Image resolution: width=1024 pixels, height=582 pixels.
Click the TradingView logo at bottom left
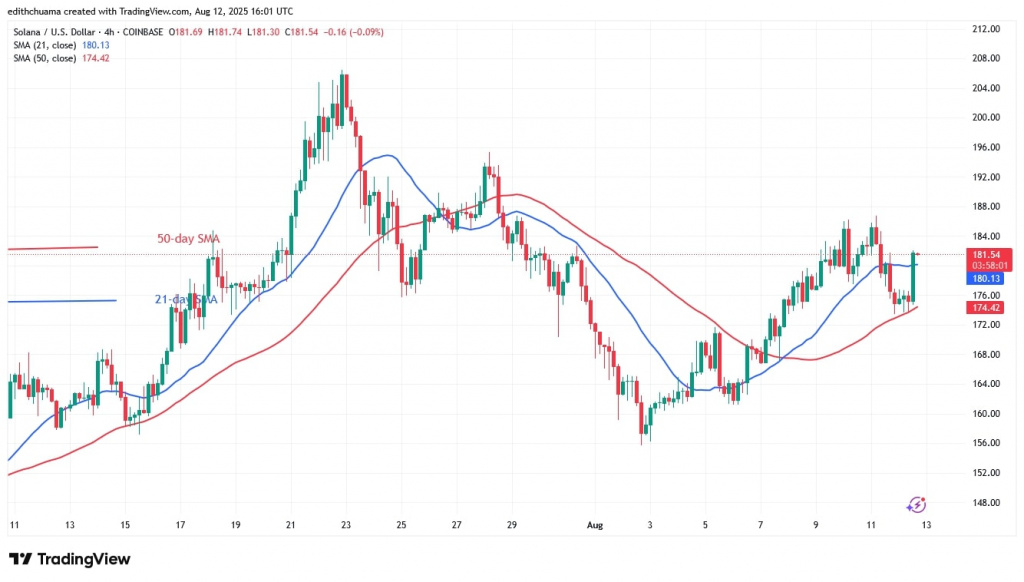pos(69,559)
